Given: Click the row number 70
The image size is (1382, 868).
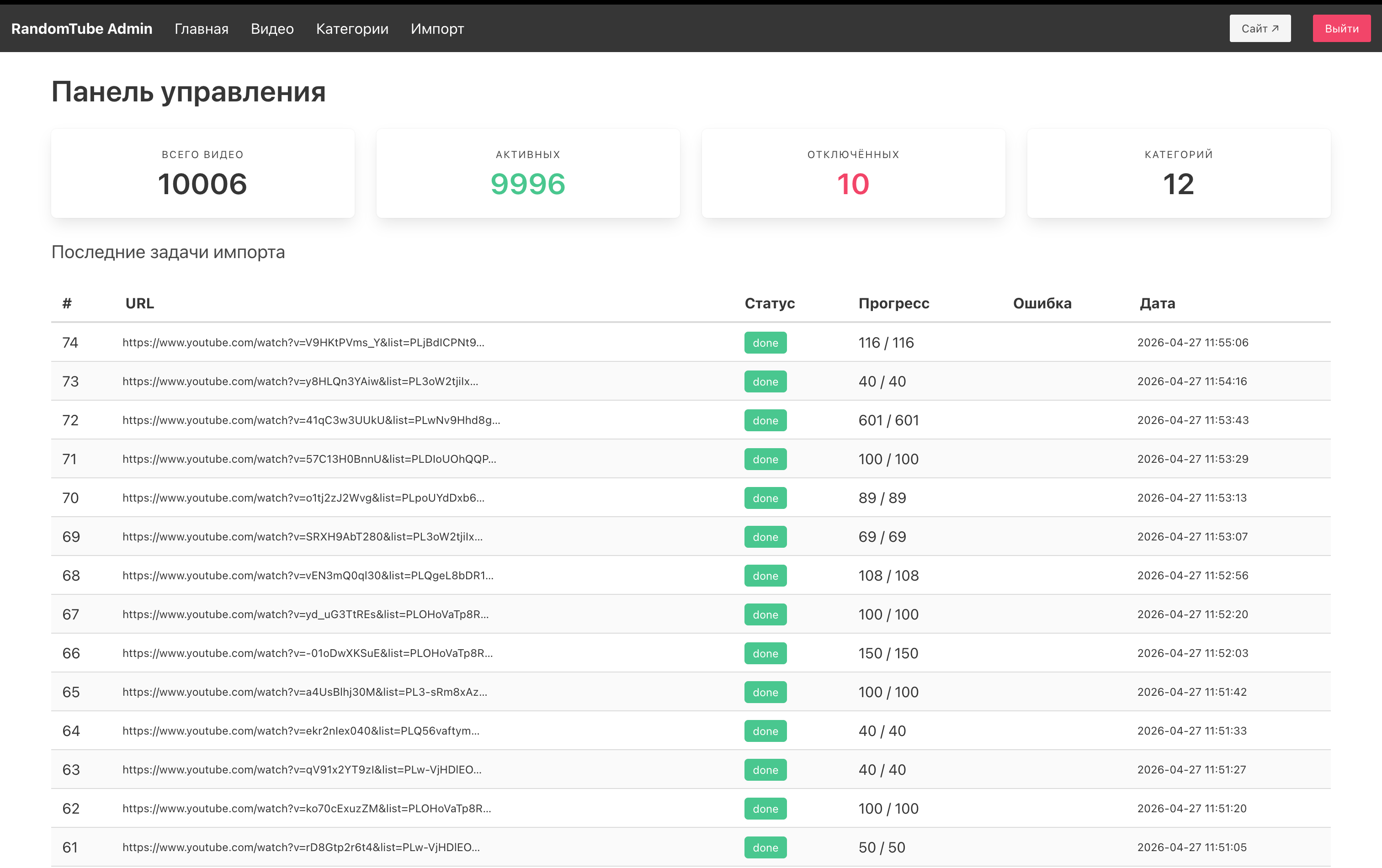Looking at the screenshot, I should (x=70, y=498).
